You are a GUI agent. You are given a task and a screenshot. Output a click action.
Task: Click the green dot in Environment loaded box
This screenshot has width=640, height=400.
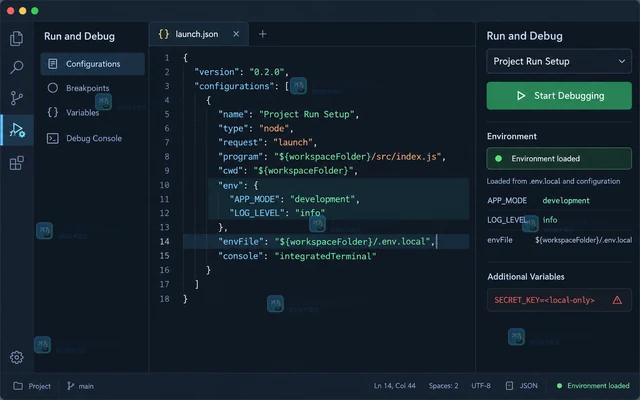tap(498, 158)
